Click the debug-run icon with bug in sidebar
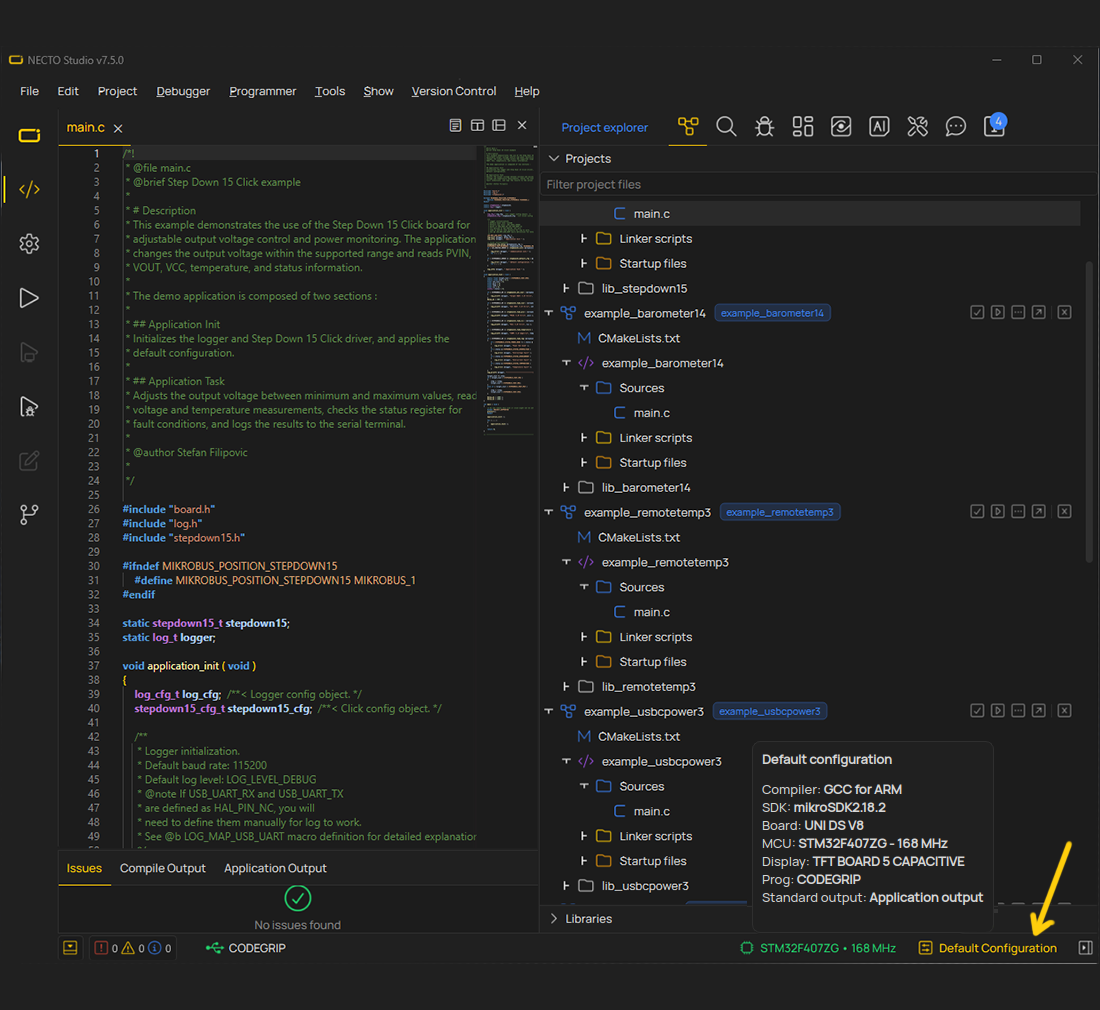The height and width of the screenshot is (1010, 1100). pos(29,407)
